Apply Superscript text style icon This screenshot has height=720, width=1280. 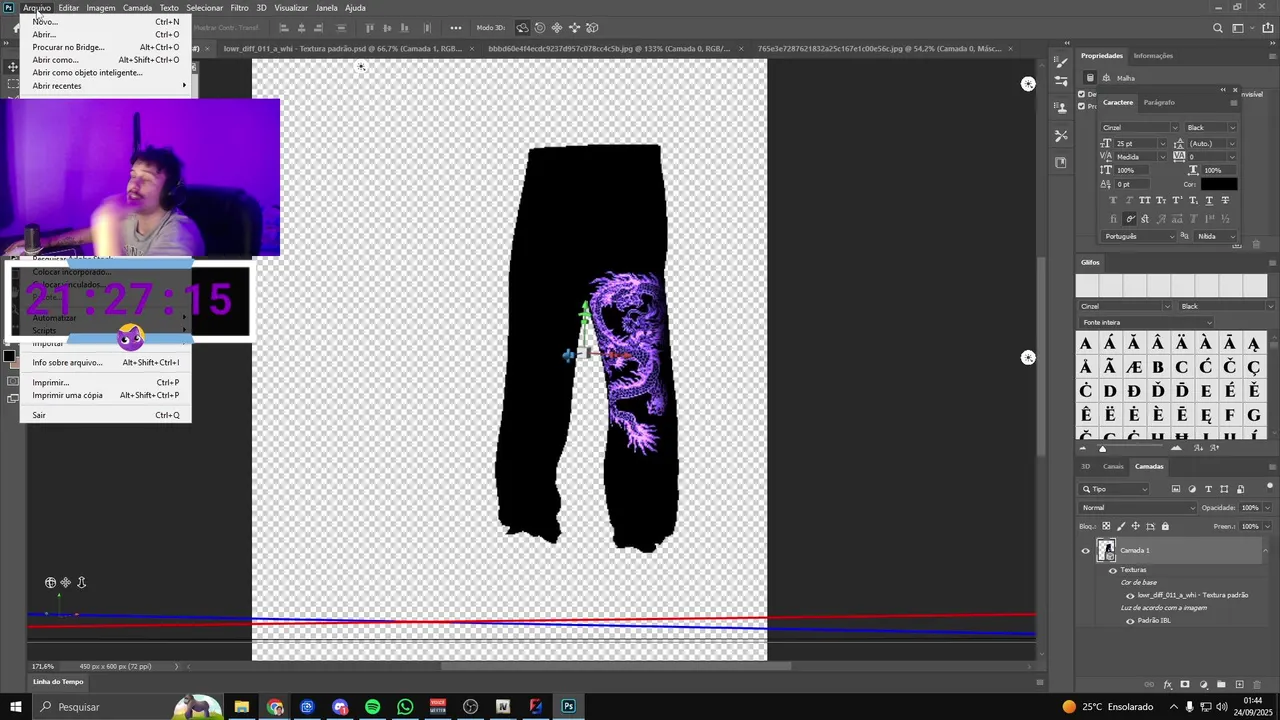(1177, 200)
